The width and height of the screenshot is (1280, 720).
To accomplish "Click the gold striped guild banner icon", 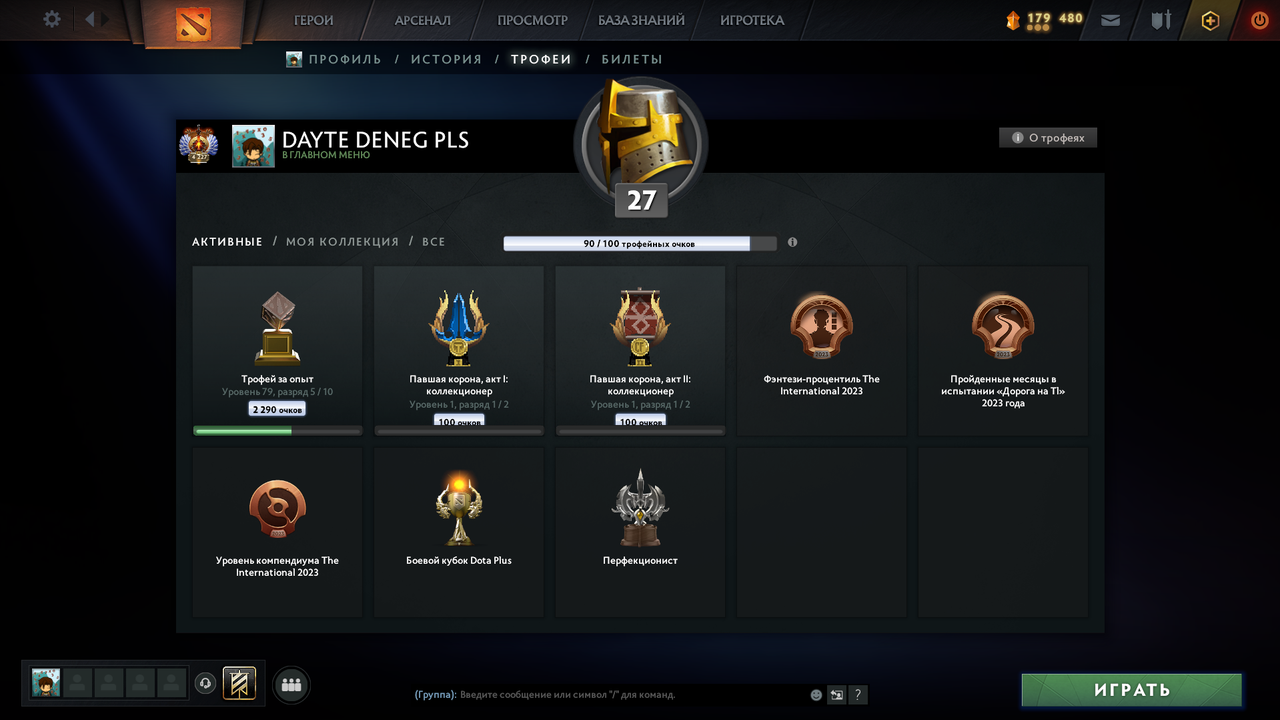I will pos(239,683).
